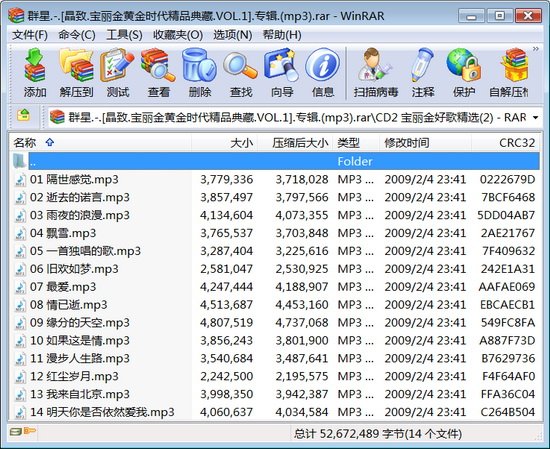
Task: Sort by Modified (修改时间) column header
Action: pyautogui.click(x=425, y=143)
